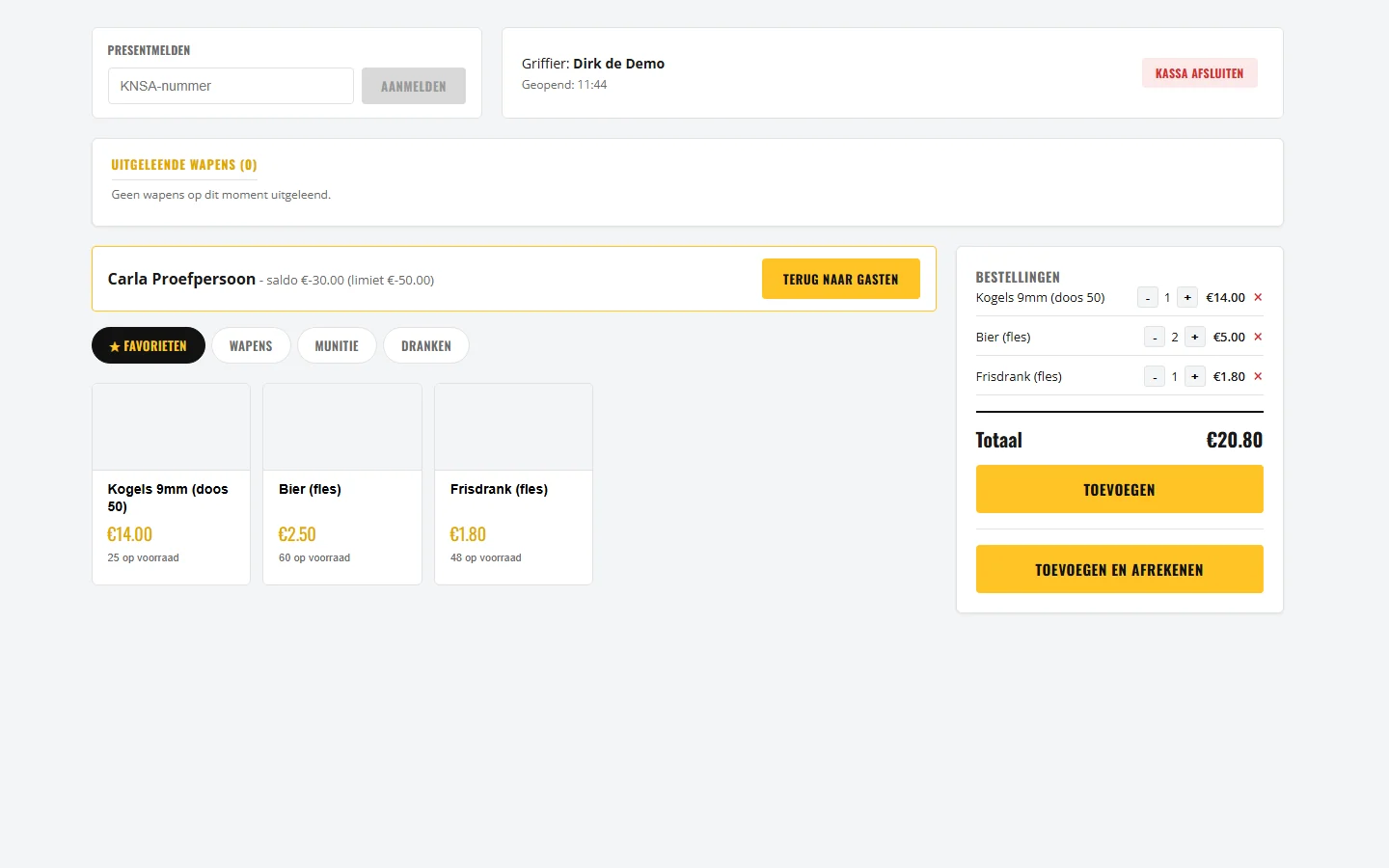Click the Aanmelden button
Screen dimensions: 1389x868
point(414,86)
